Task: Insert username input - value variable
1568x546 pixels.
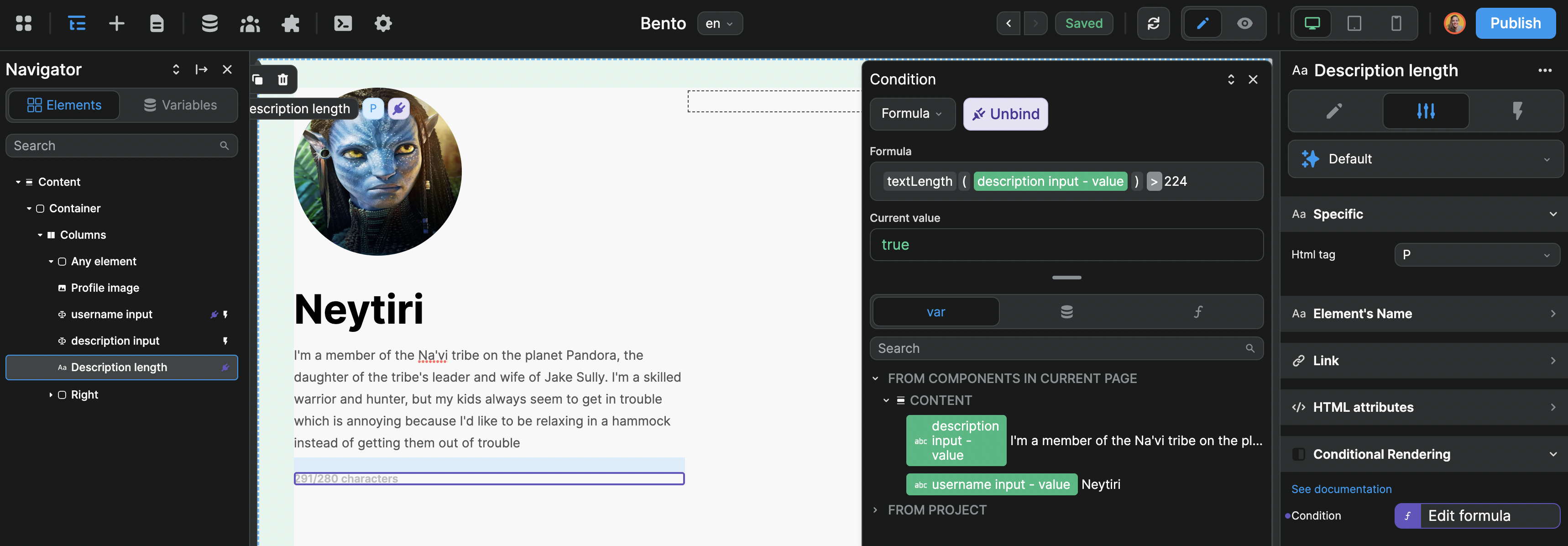Action: tap(992, 484)
